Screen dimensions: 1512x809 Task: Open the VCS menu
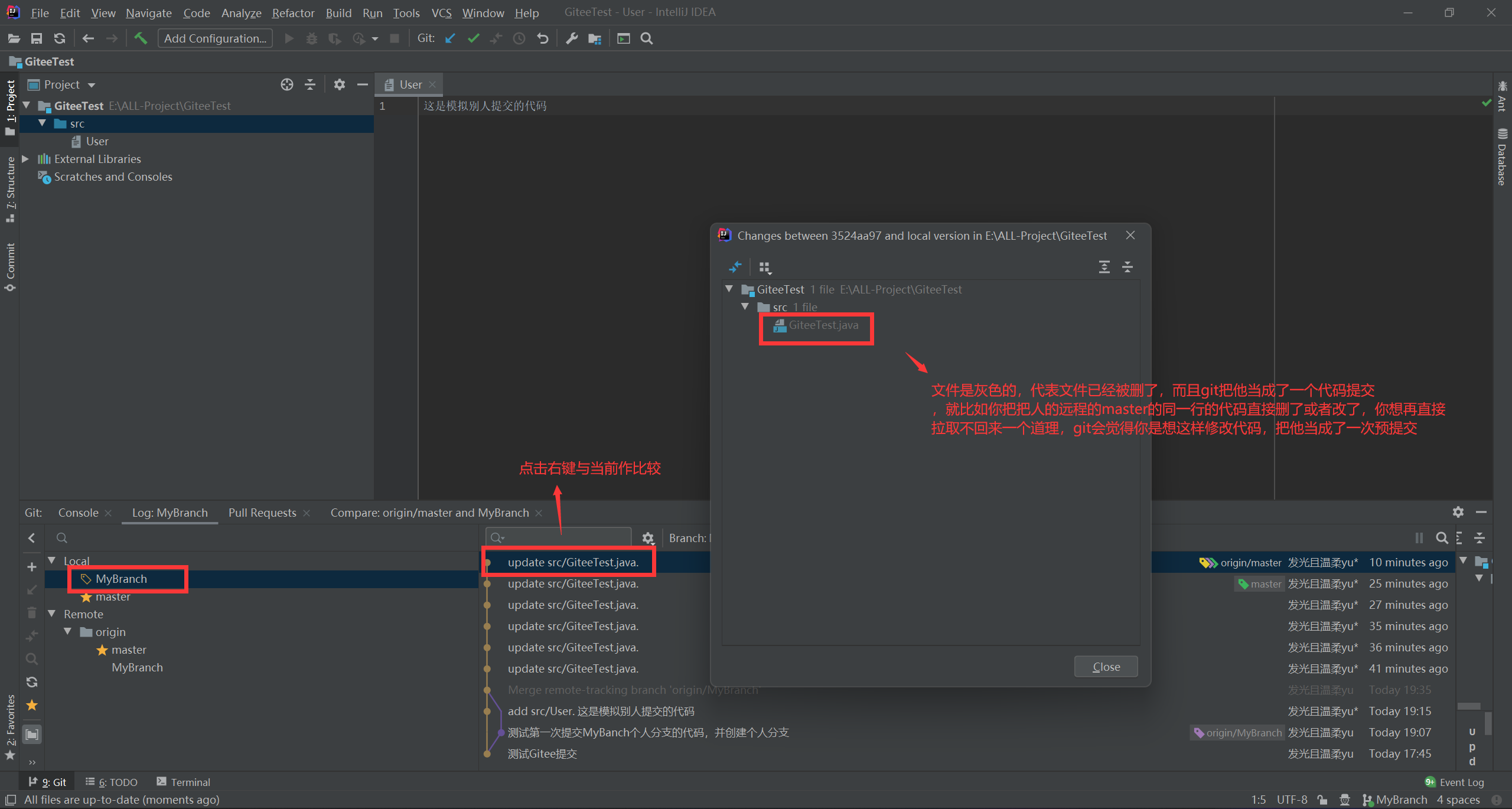tap(441, 12)
